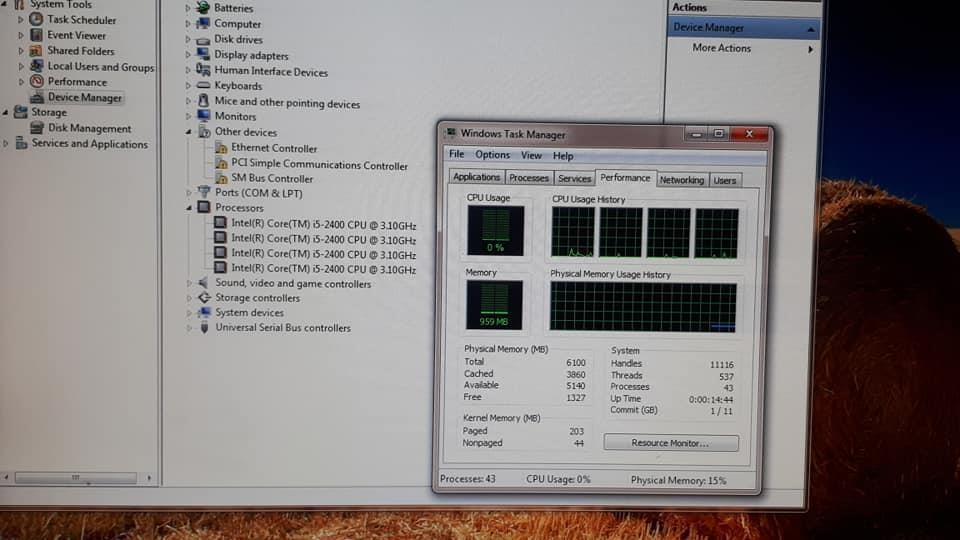The width and height of the screenshot is (960, 540).
Task: Collapse the Other devices category
Action: (x=189, y=132)
